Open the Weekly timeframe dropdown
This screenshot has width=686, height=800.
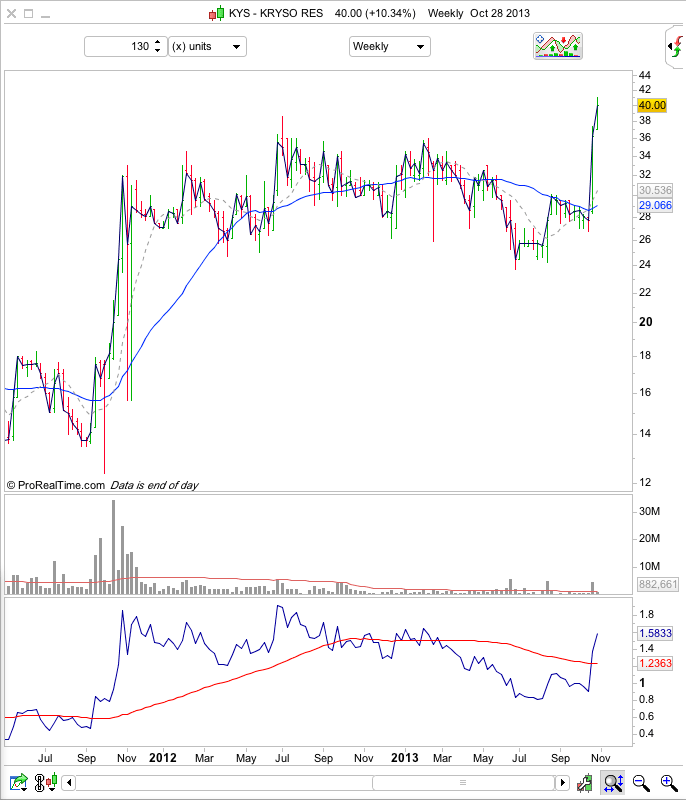[390, 46]
